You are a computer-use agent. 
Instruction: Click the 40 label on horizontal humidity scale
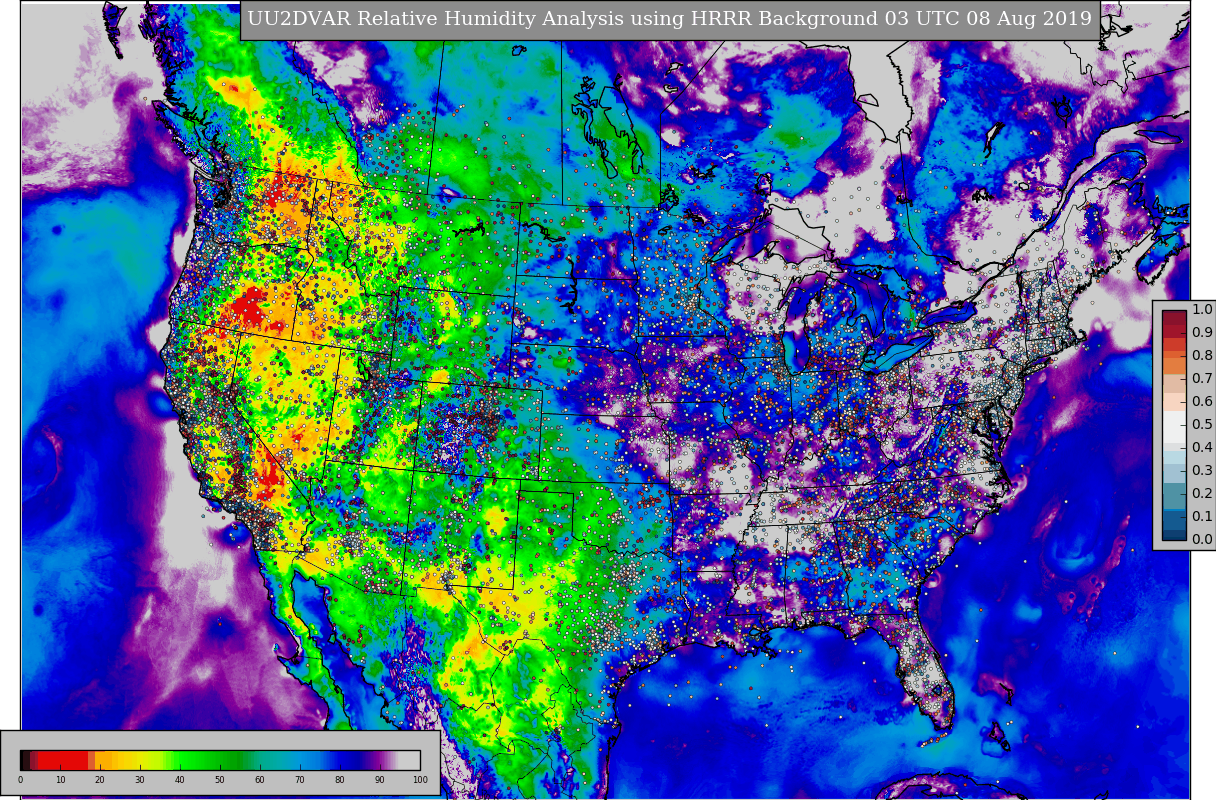(180, 780)
